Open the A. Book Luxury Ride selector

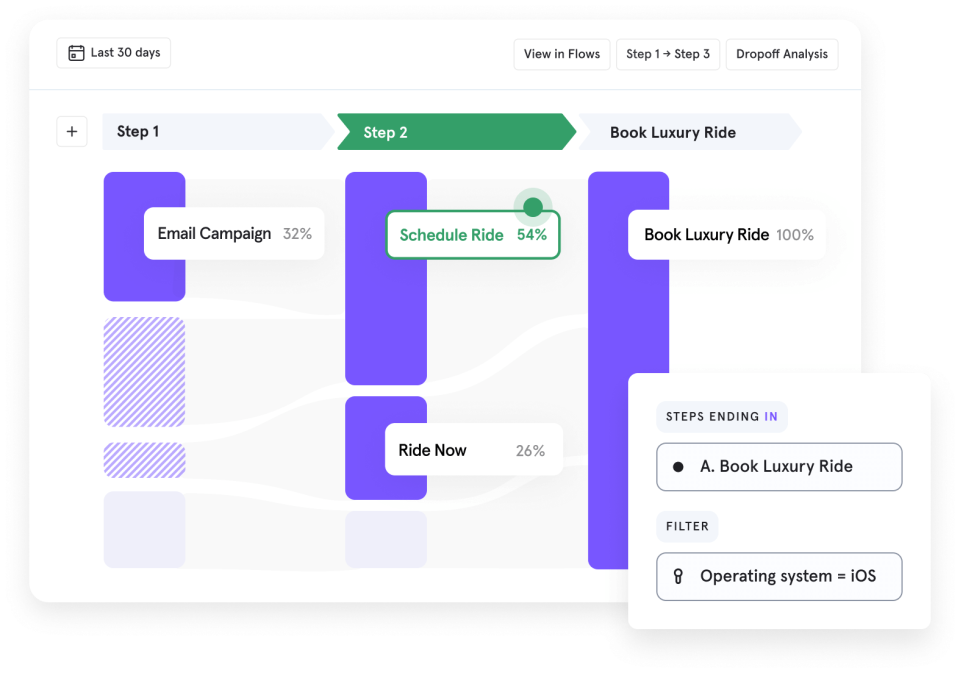click(x=779, y=466)
